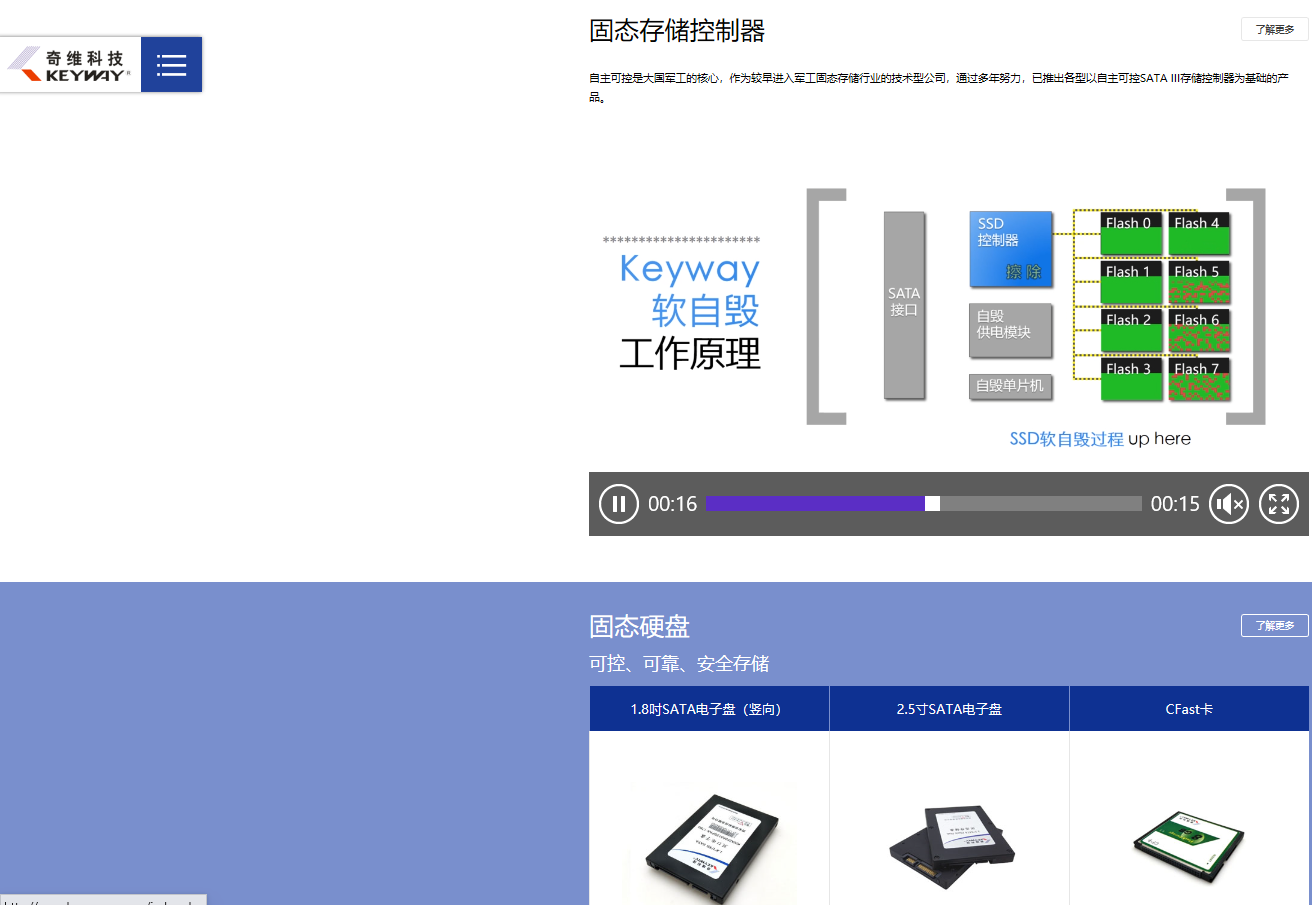Viewport: 1312px width, 905px height.
Task: Seek on the video progress bar
Action: click(x=923, y=504)
